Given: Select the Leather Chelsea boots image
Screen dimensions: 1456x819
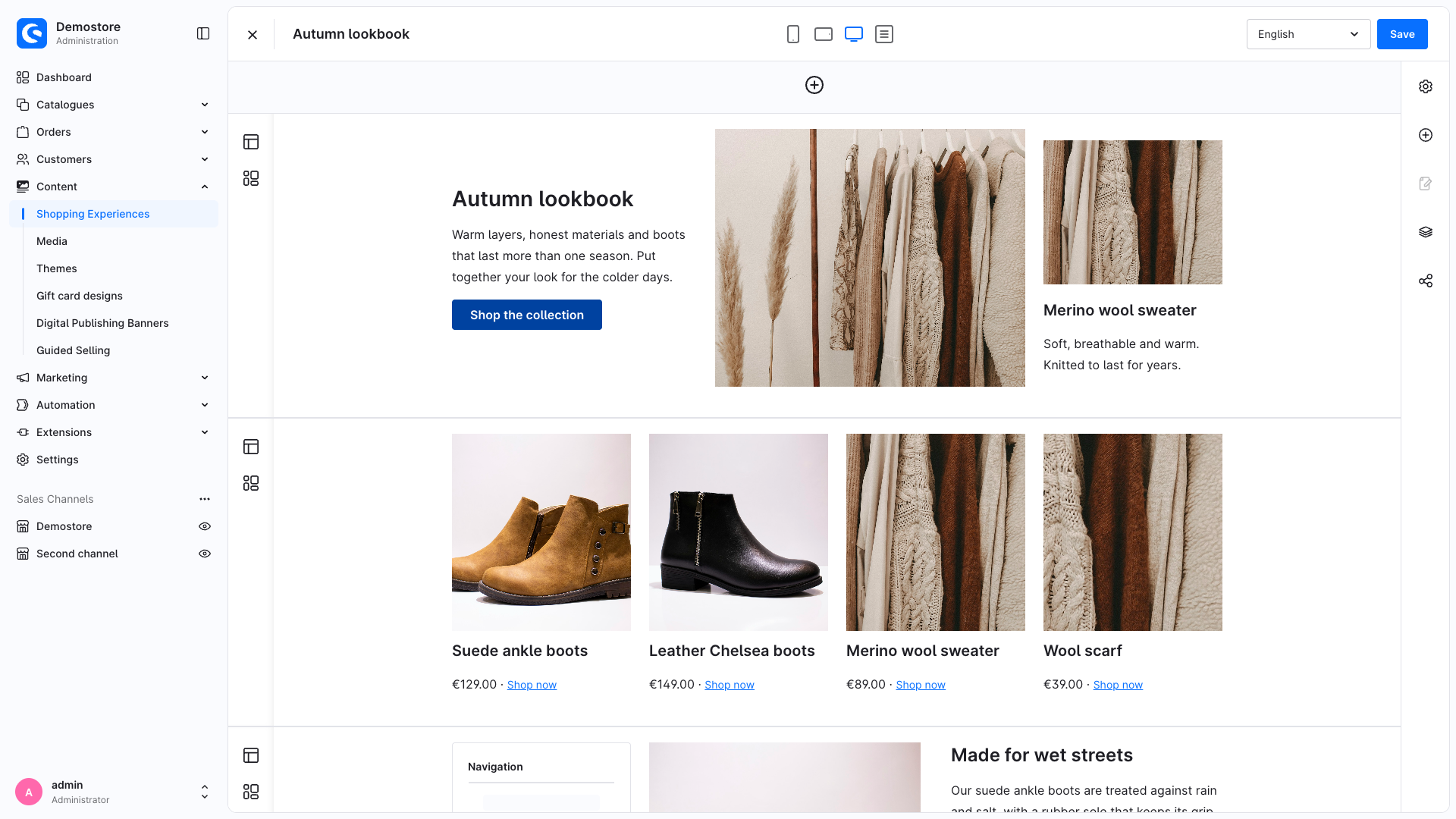Looking at the screenshot, I should (739, 532).
